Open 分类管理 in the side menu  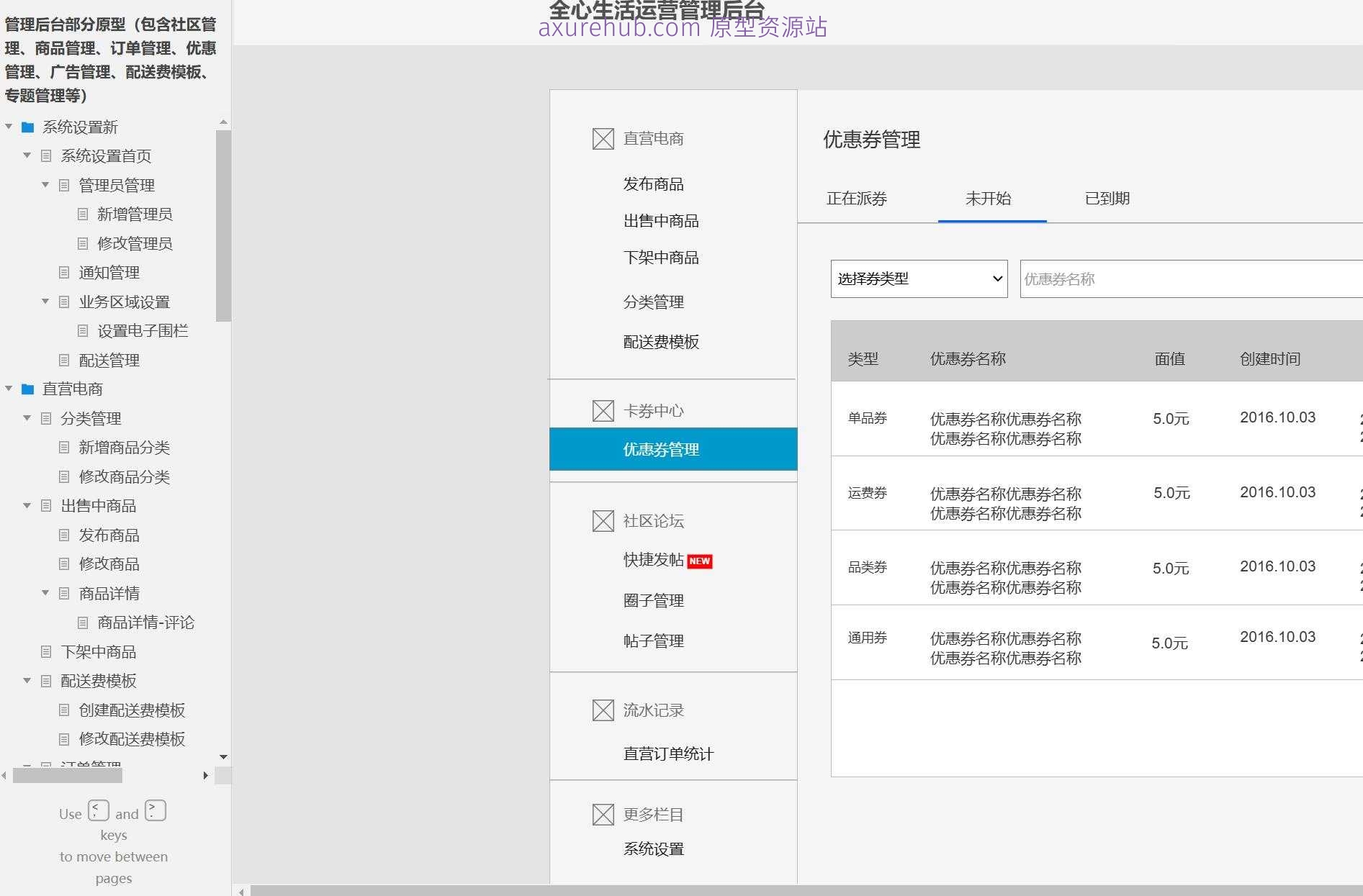pos(653,302)
